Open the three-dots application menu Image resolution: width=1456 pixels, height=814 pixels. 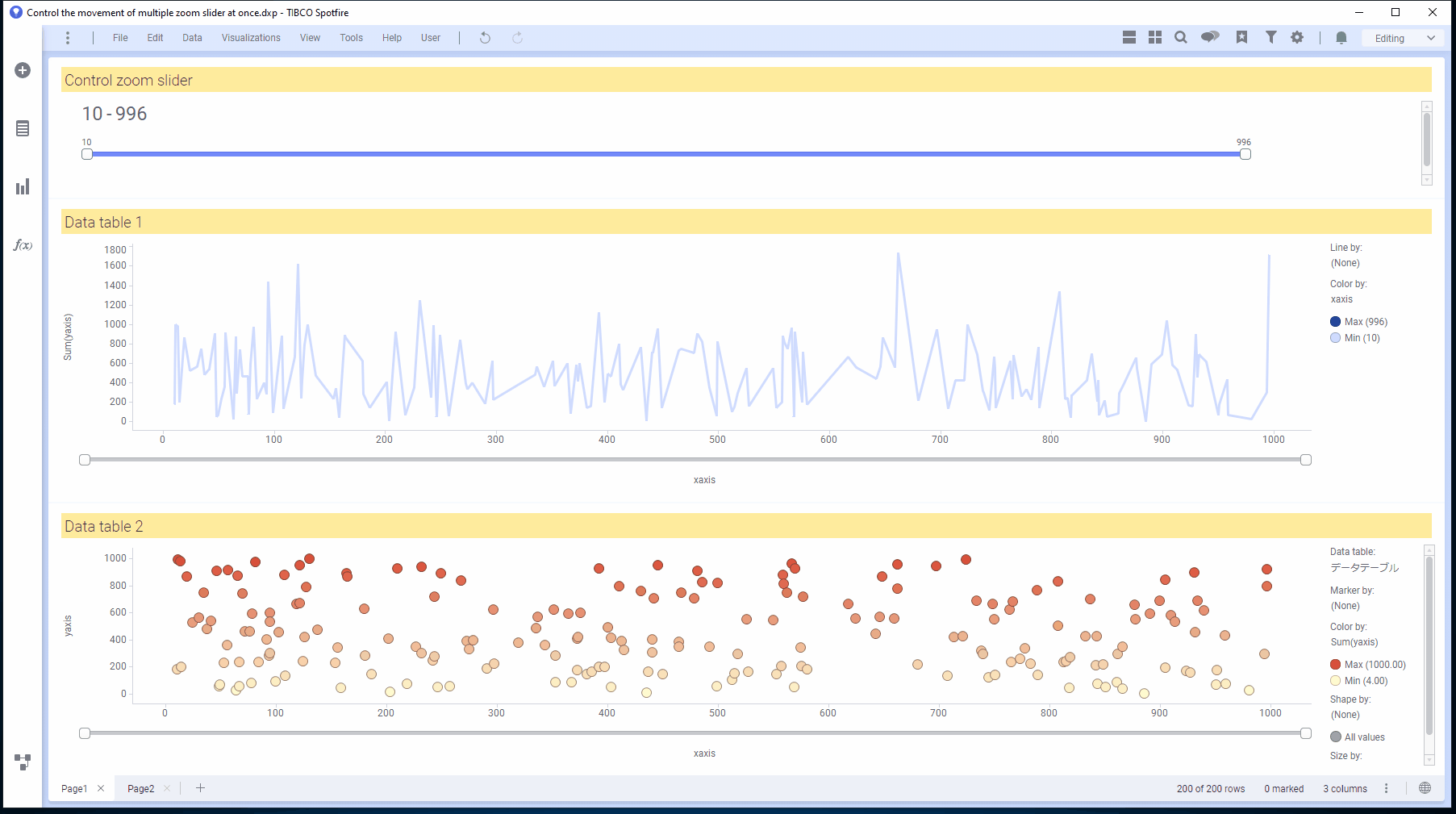click(x=68, y=37)
